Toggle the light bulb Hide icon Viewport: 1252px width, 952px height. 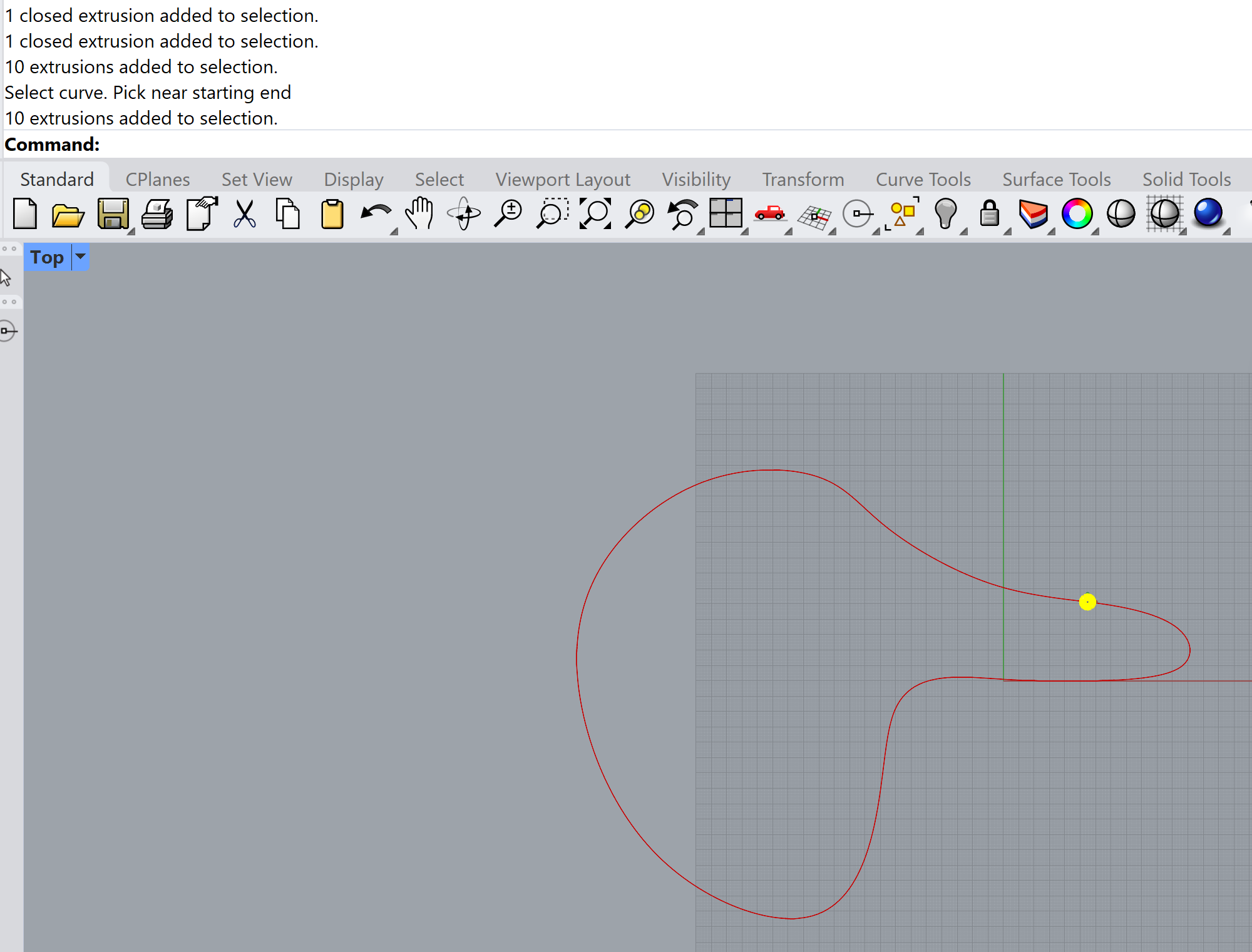pos(945,214)
